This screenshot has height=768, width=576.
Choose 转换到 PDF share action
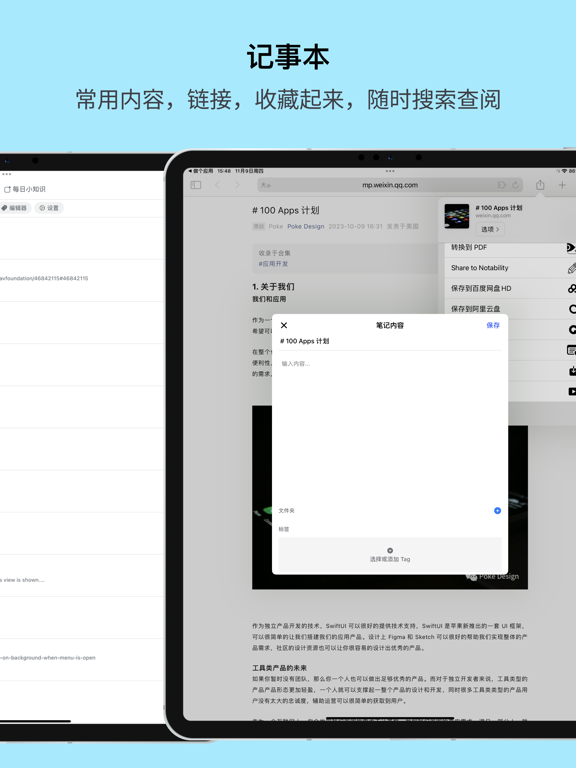[x=509, y=247]
